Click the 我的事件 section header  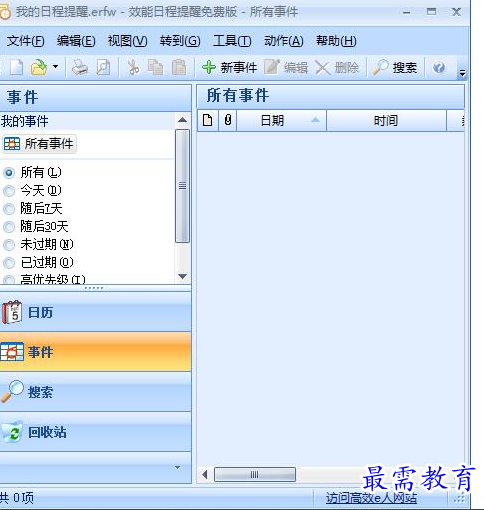coord(25,121)
